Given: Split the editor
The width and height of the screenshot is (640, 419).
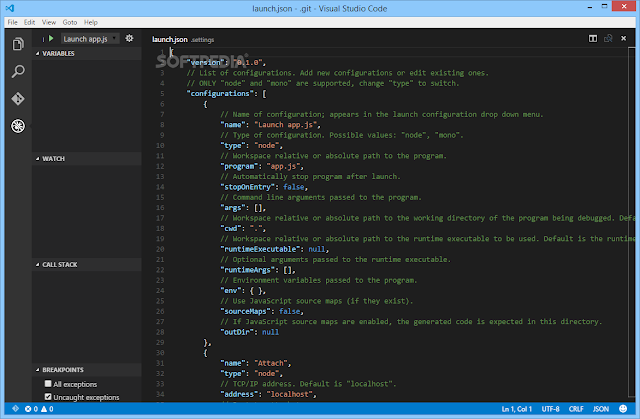Looking at the screenshot, I should pyautogui.click(x=593, y=38).
